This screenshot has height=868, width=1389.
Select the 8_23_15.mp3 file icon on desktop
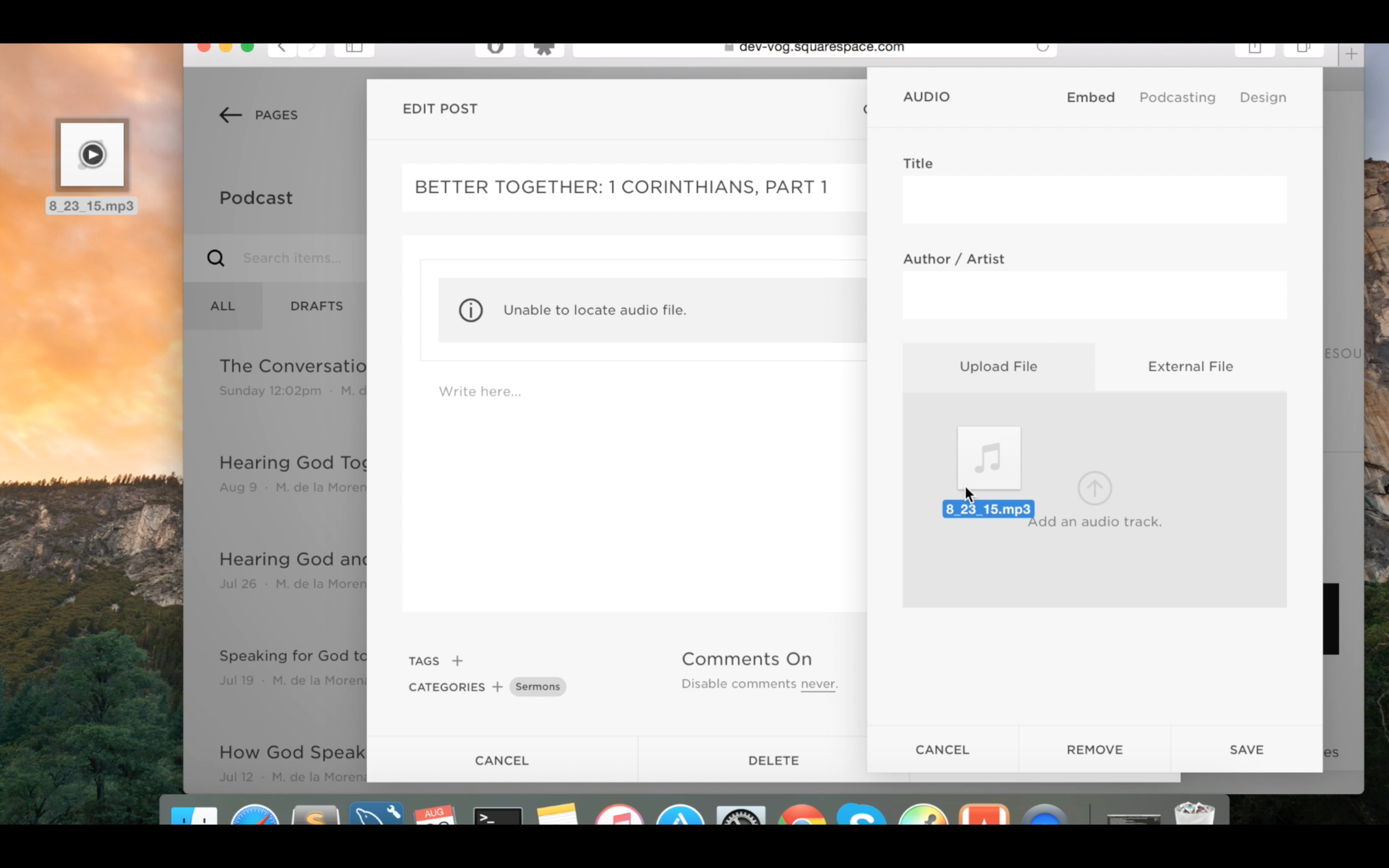(x=92, y=154)
